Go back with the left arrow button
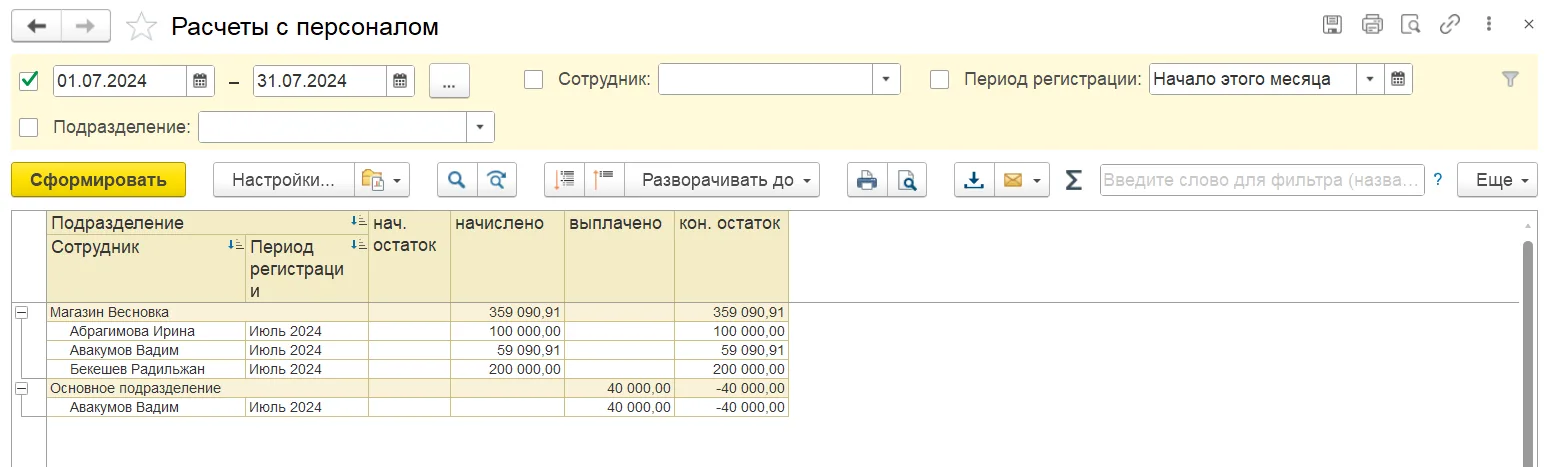The image size is (1550, 467). pos(36,26)
